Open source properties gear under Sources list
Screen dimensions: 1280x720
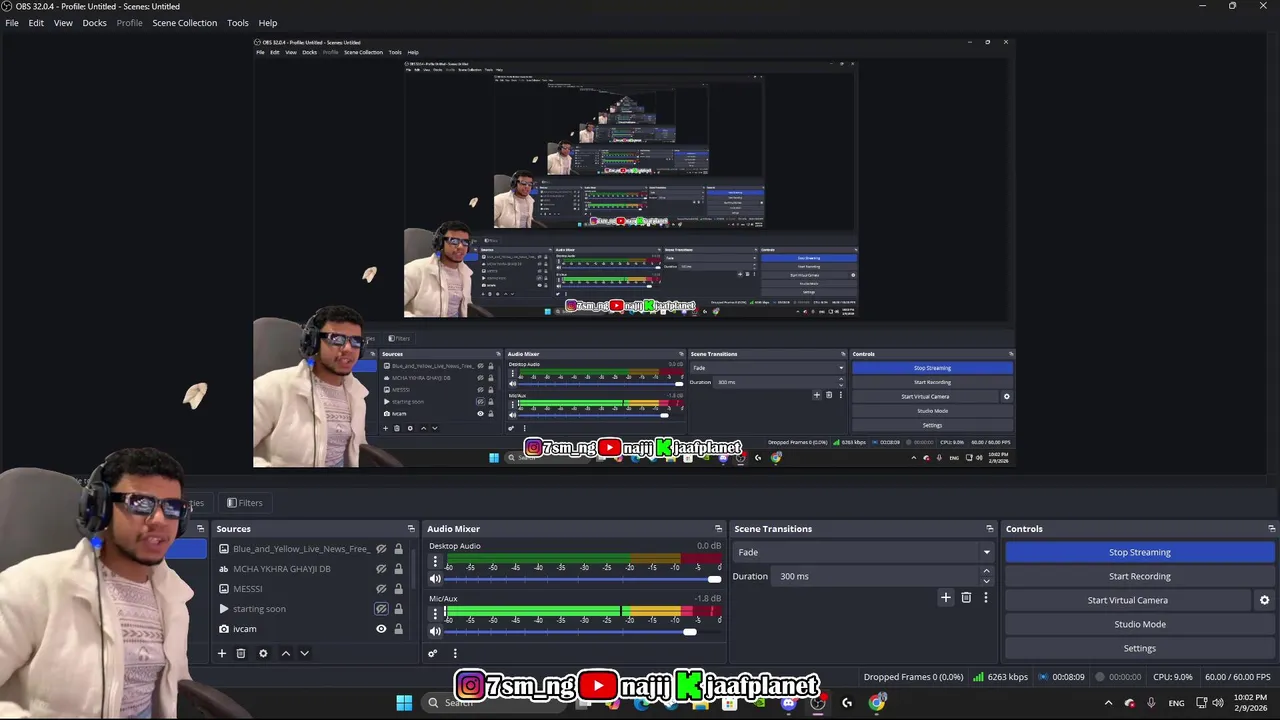point(263,653)
